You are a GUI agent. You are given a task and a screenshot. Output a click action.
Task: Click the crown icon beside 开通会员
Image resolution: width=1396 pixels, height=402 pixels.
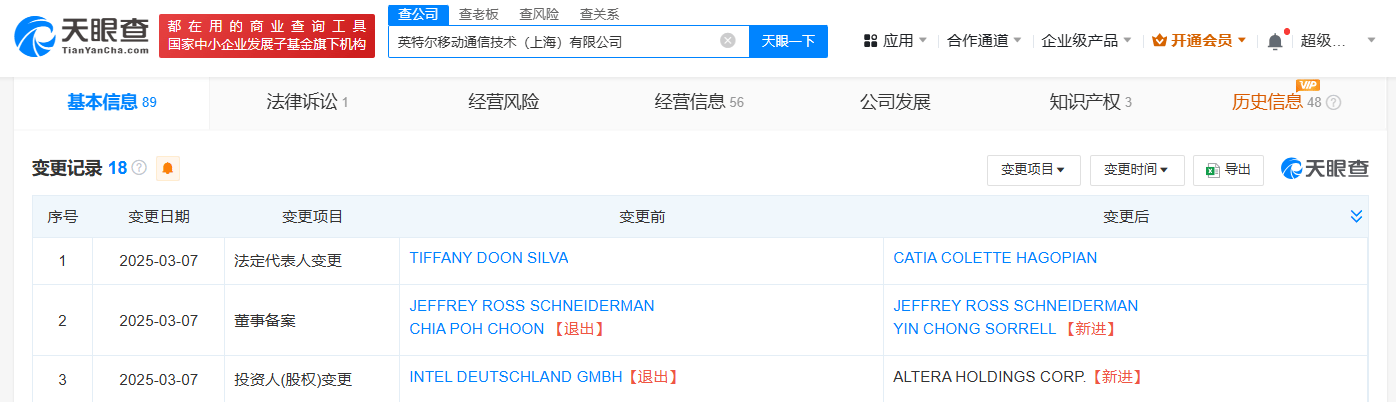click(1159, 41)
